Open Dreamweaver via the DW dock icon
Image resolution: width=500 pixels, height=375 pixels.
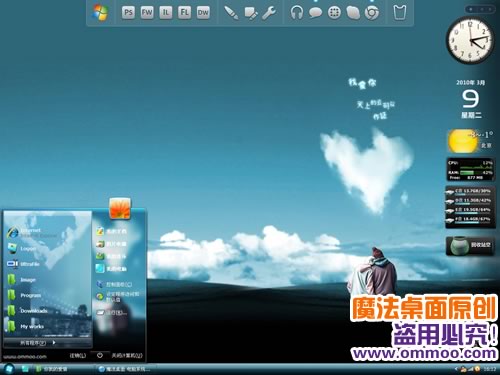(x=203, y=13)
